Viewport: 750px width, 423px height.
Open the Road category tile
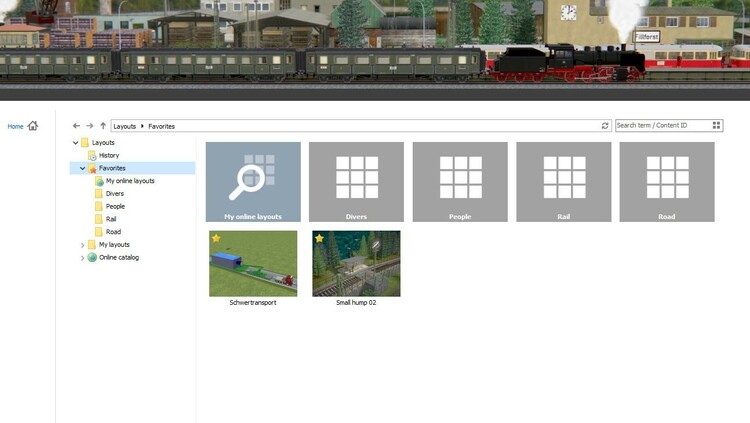[666, 181]
